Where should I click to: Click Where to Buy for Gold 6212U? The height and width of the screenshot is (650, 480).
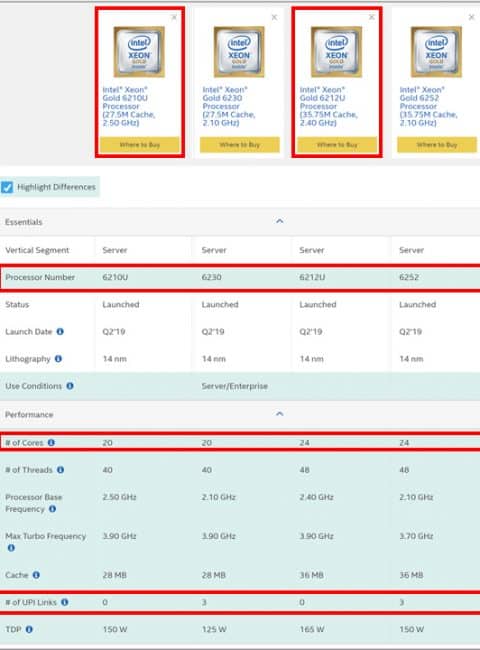337,145
